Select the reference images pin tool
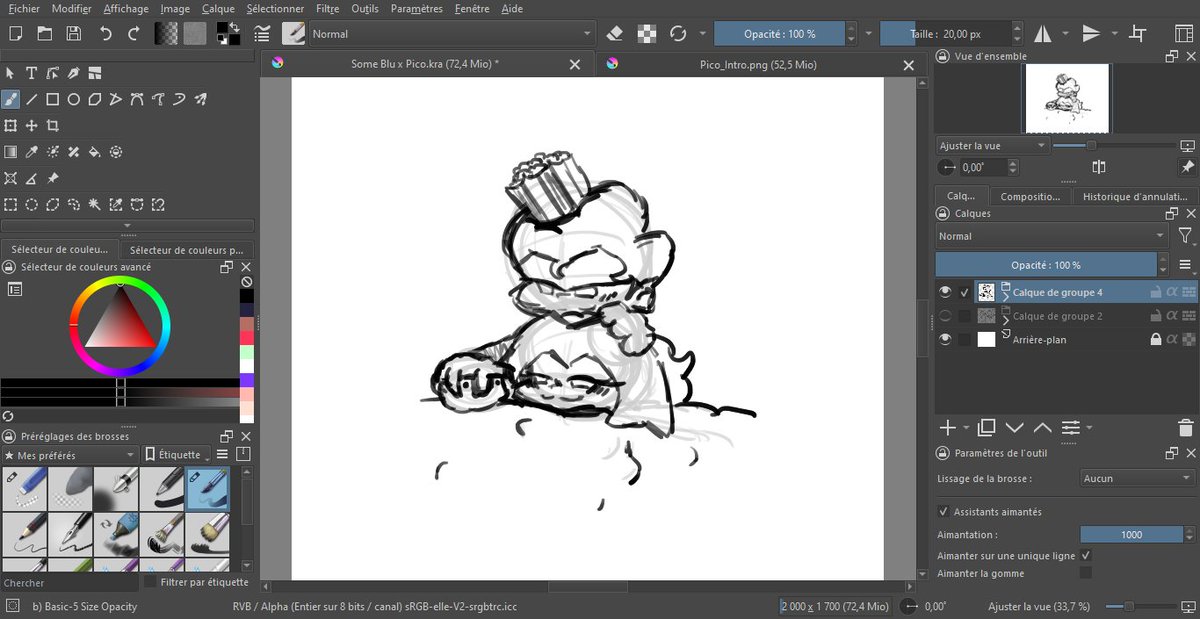The image size is (1200, 619). click(x=53, y=179)
